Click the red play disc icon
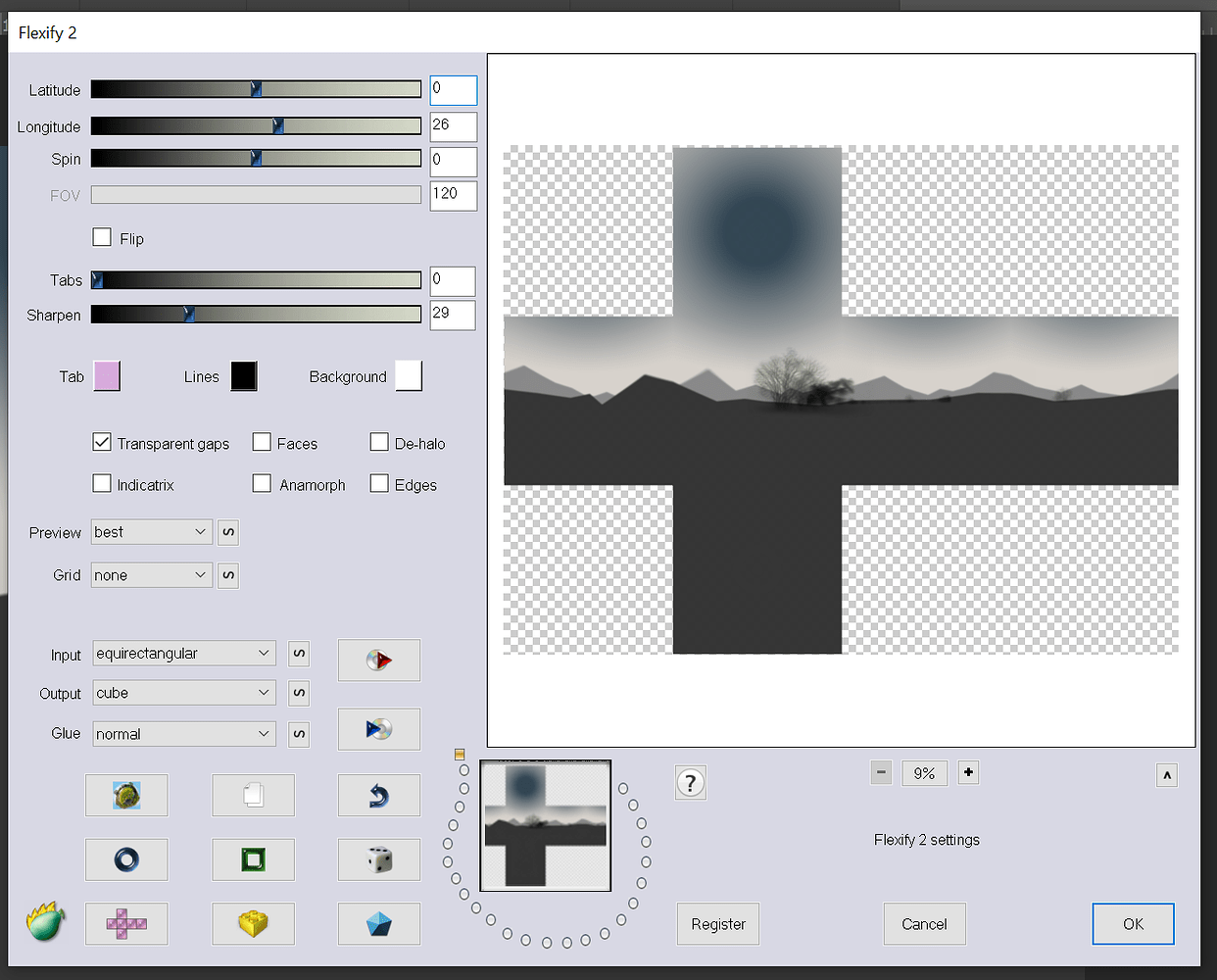 379,660
